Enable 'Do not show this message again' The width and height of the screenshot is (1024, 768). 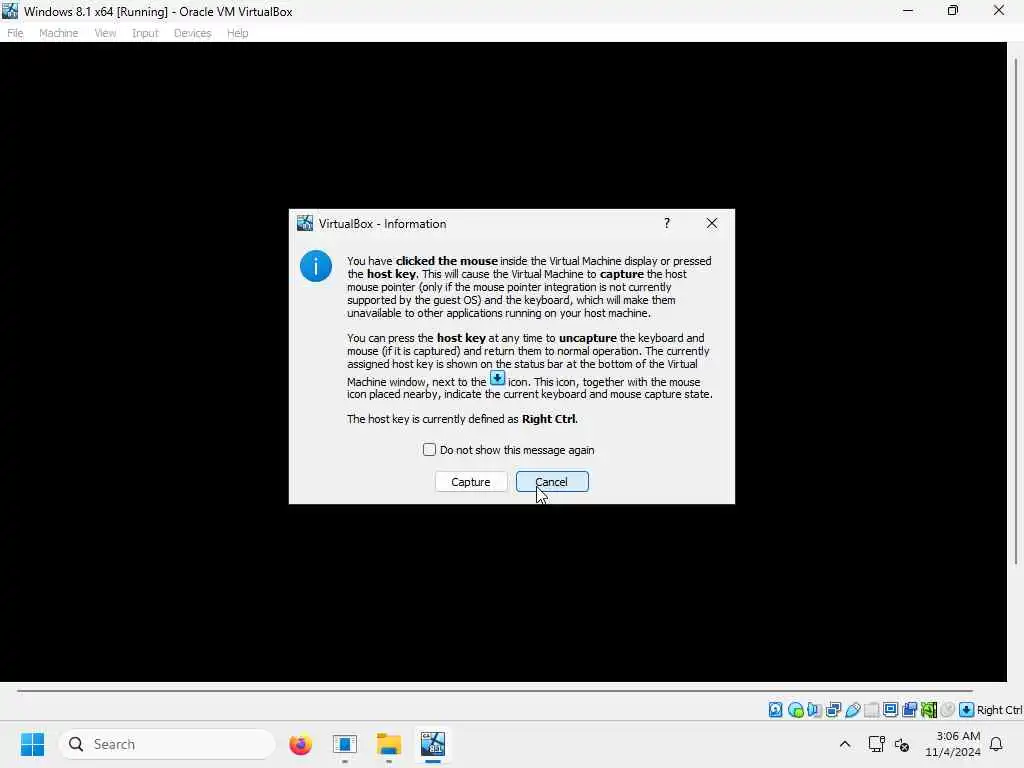coord(429,450)
